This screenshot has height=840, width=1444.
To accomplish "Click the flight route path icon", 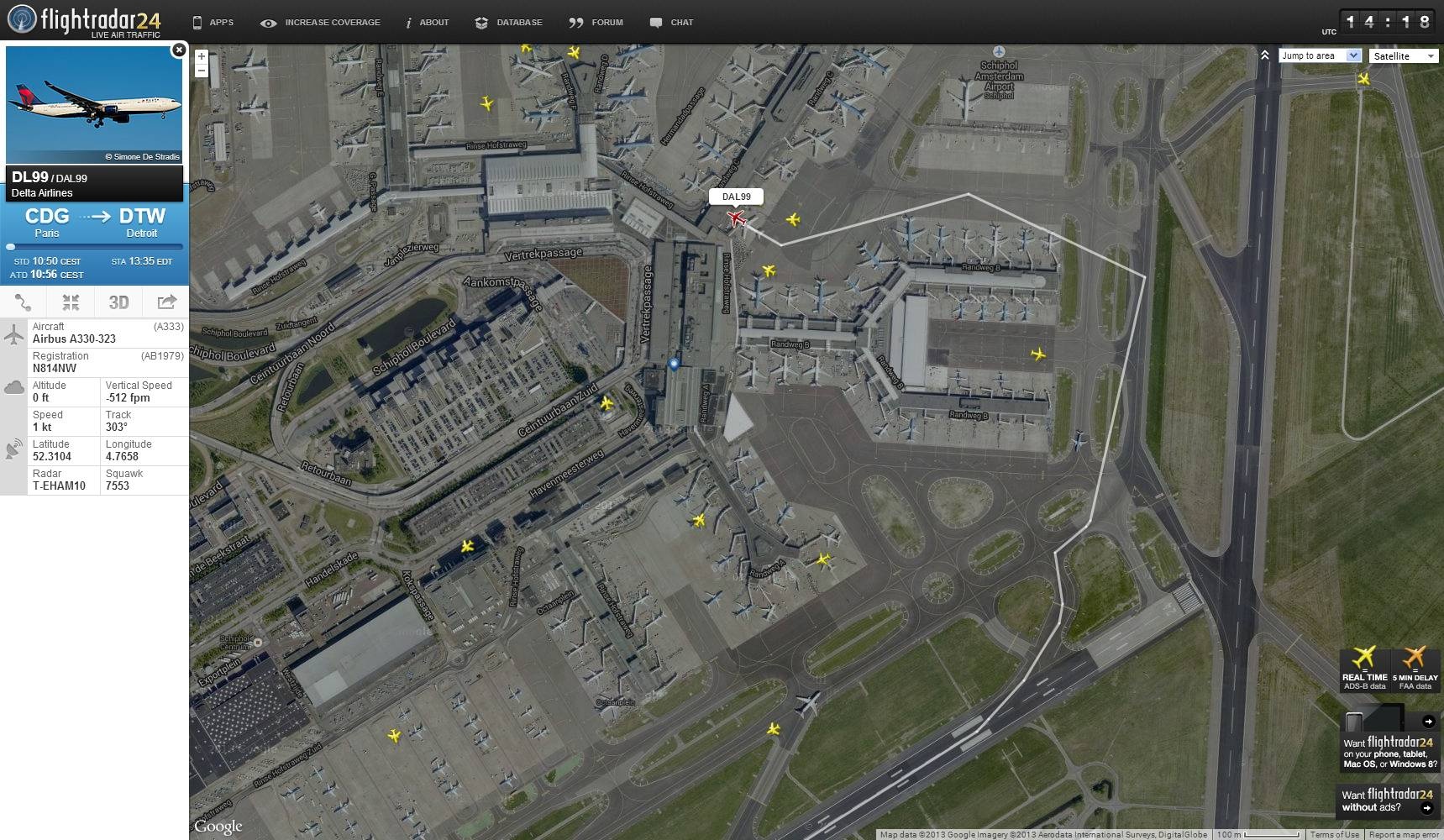I will click(24, 302).
